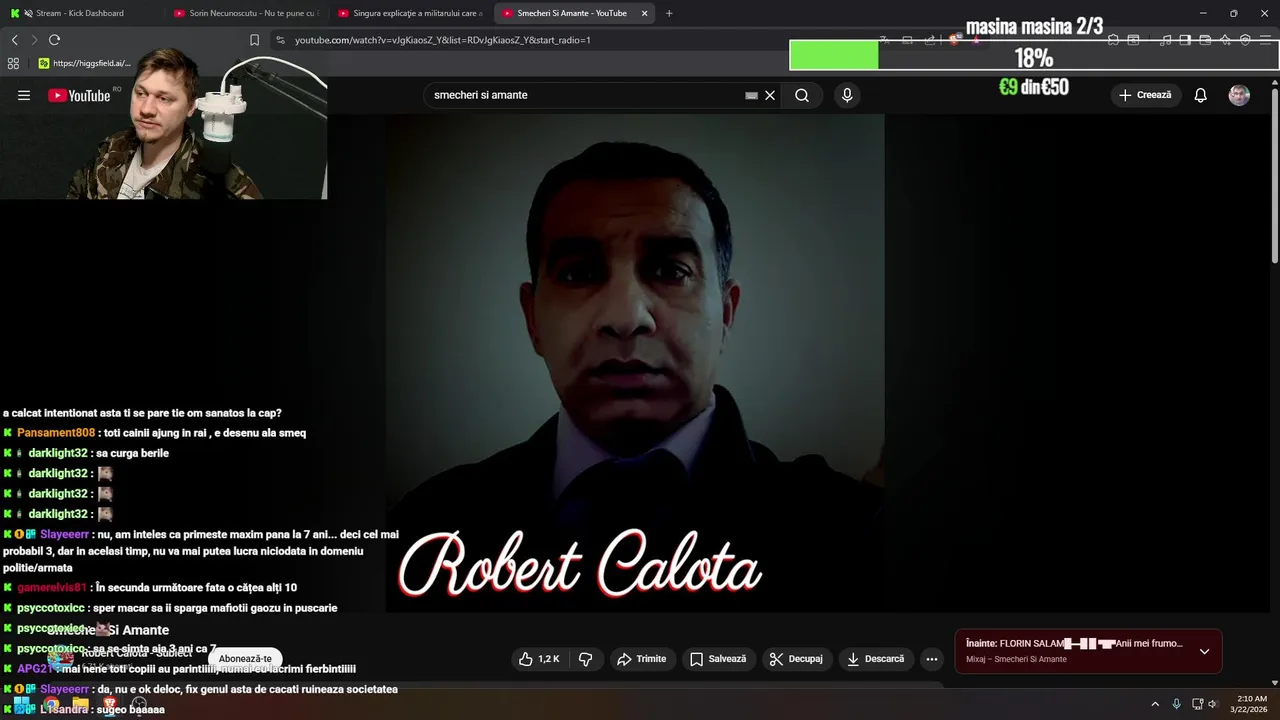This screenshot has height=720, width=1280.
Task: Open the YouTube hamburger guide menu
Action: (x=24, y=95)
